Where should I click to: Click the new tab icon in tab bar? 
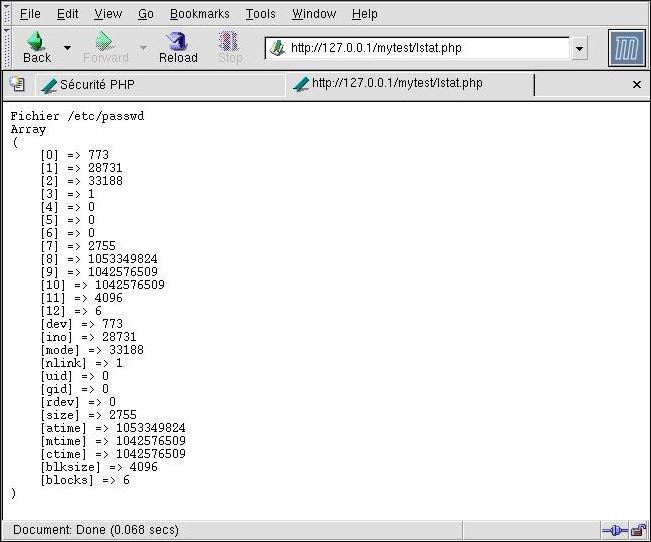click(x=17, y=85)
